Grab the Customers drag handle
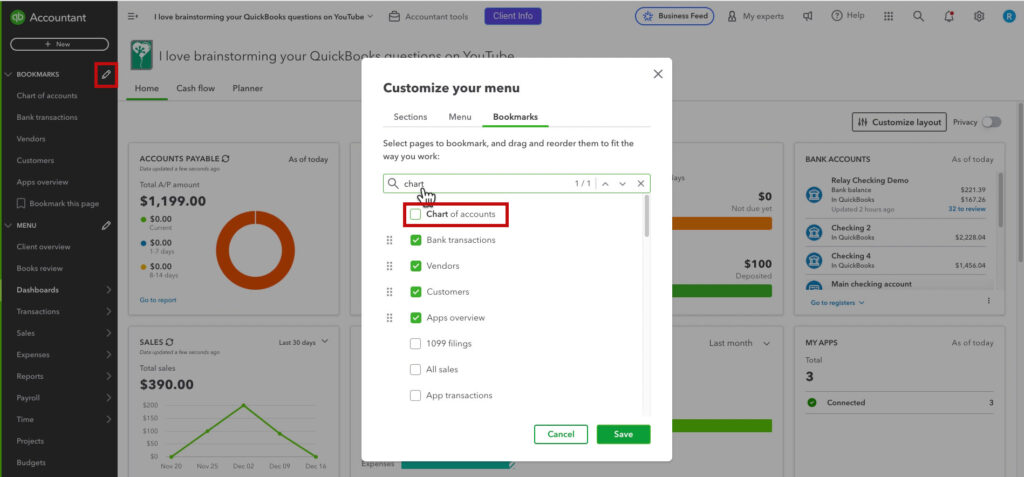The width and height of the screenshot is (1024, 477). [x=389, y=292]
